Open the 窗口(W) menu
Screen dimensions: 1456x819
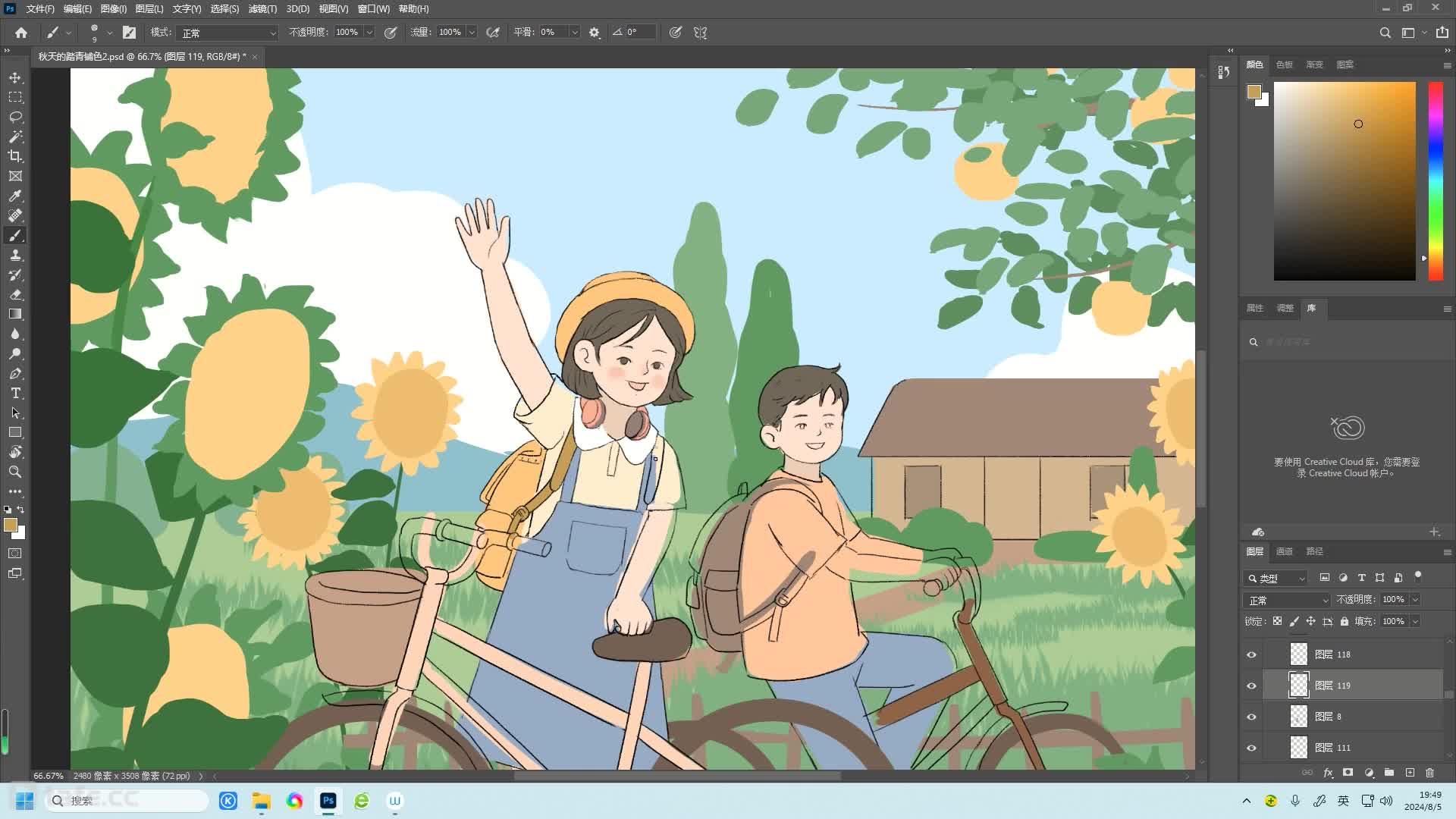point(373,9)
